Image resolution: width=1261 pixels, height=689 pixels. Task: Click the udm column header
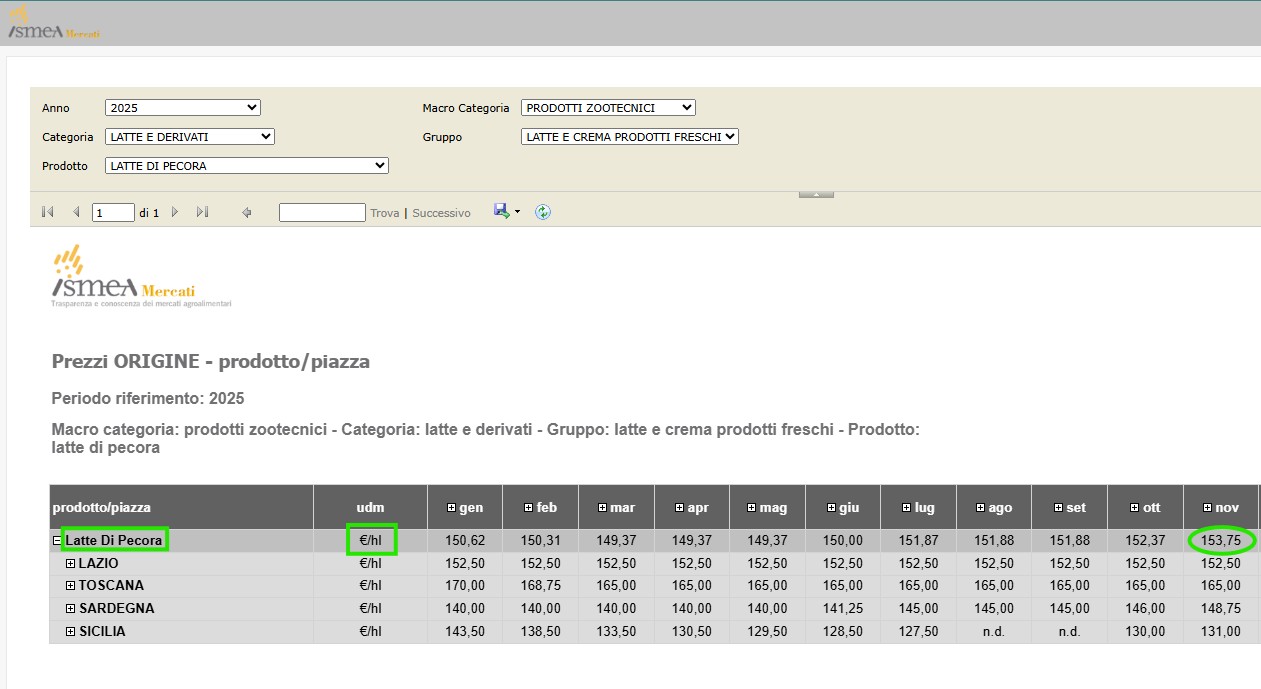coord(371,508)
